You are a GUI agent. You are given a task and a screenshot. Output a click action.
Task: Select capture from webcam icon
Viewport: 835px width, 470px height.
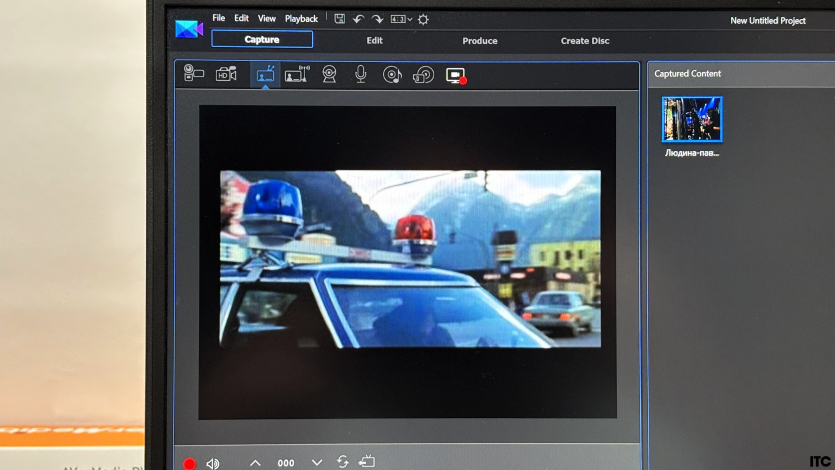[329, 74]
